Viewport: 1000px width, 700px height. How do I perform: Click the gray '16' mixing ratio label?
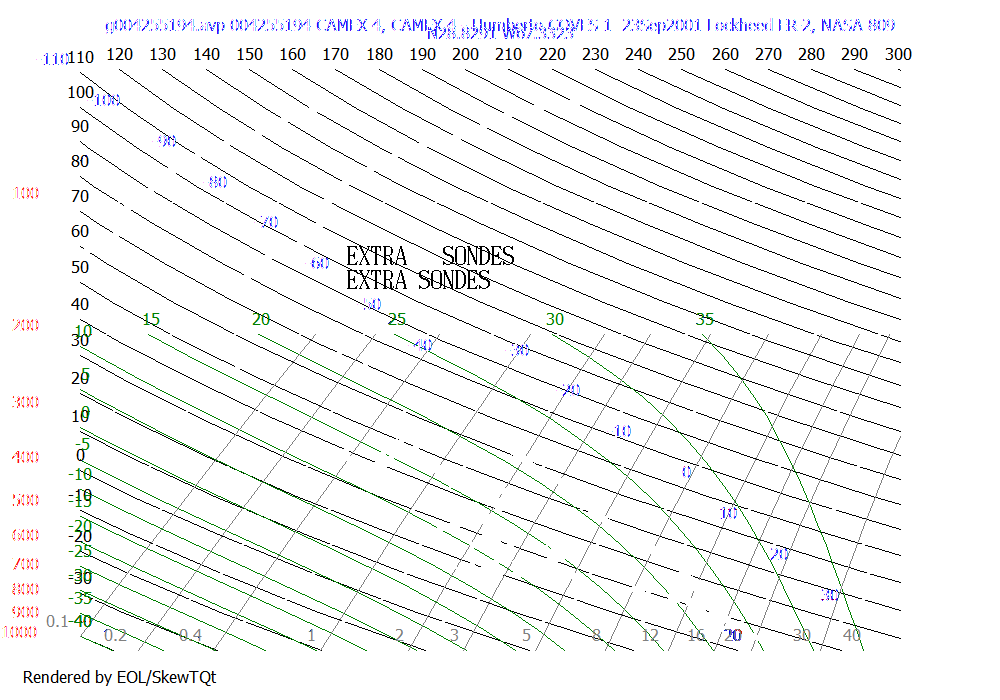[x=696, y=635]
